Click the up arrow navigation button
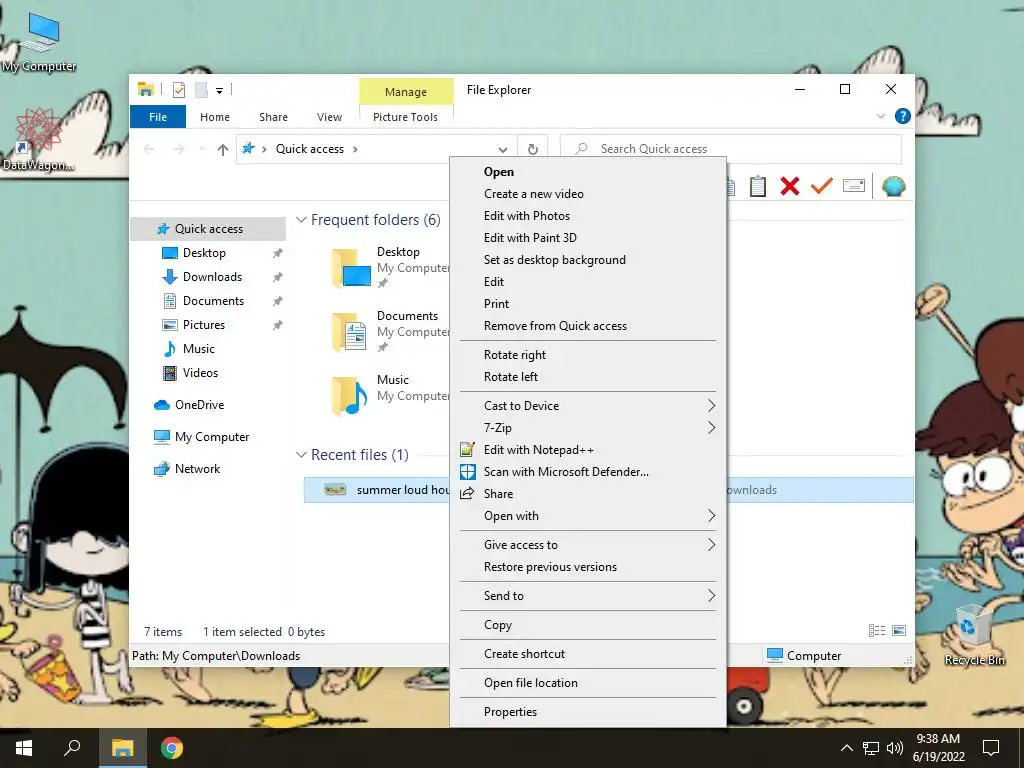 point(223,150)
